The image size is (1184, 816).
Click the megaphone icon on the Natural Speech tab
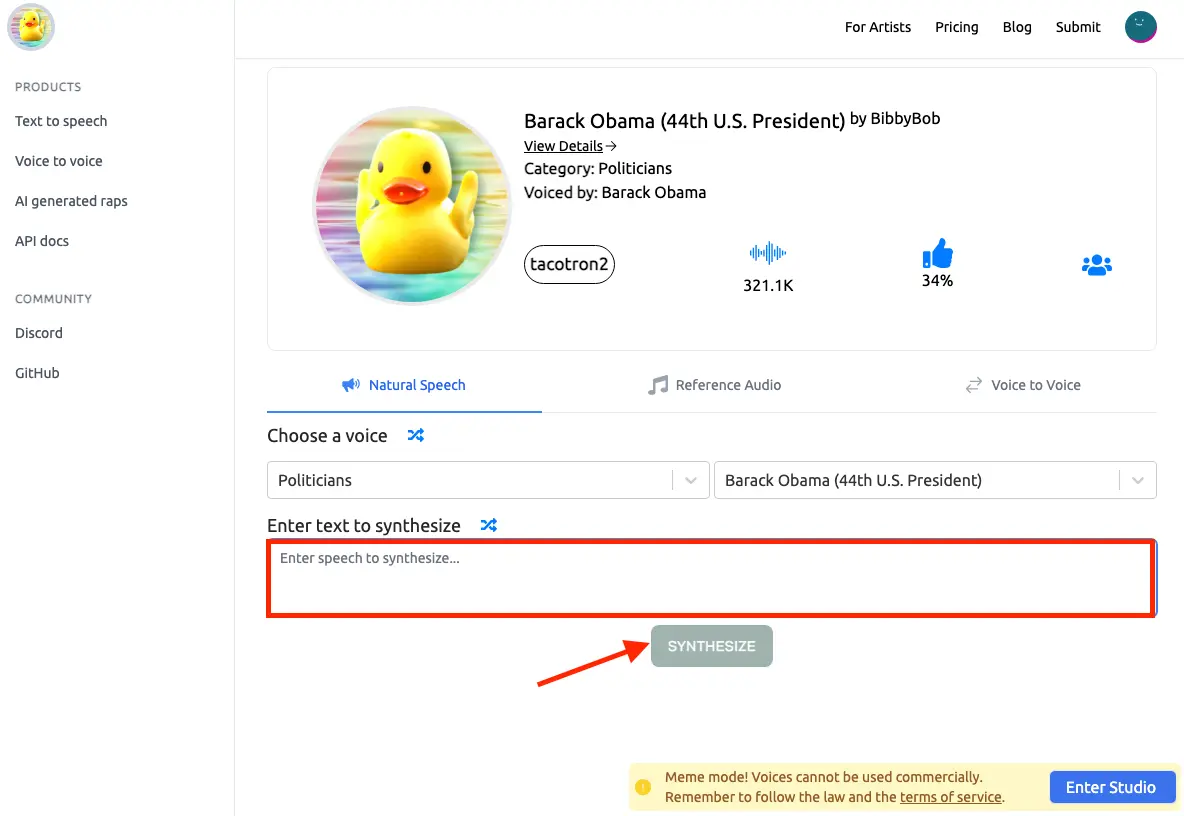point(350,385)
